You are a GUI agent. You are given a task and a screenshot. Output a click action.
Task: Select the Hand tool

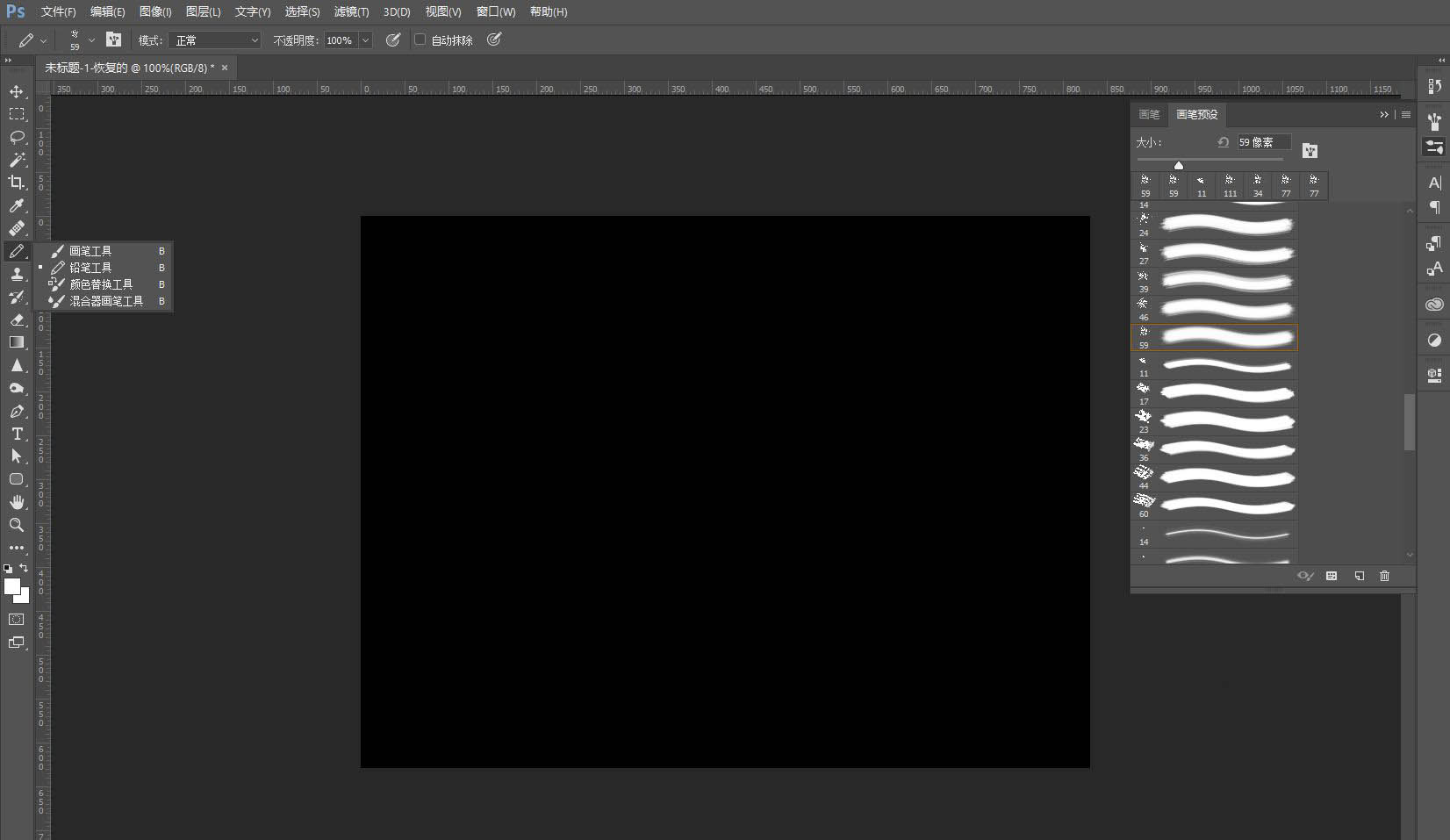(17, 502)
